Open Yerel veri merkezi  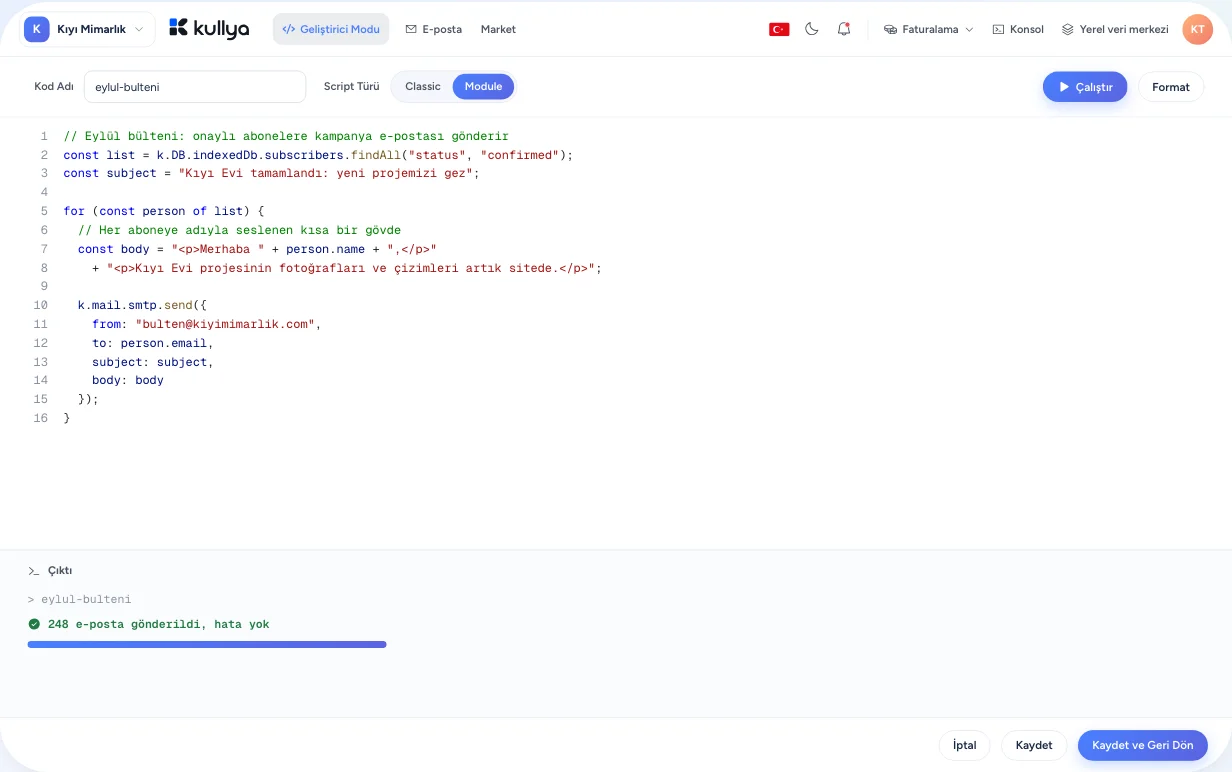pos(1115,30)
